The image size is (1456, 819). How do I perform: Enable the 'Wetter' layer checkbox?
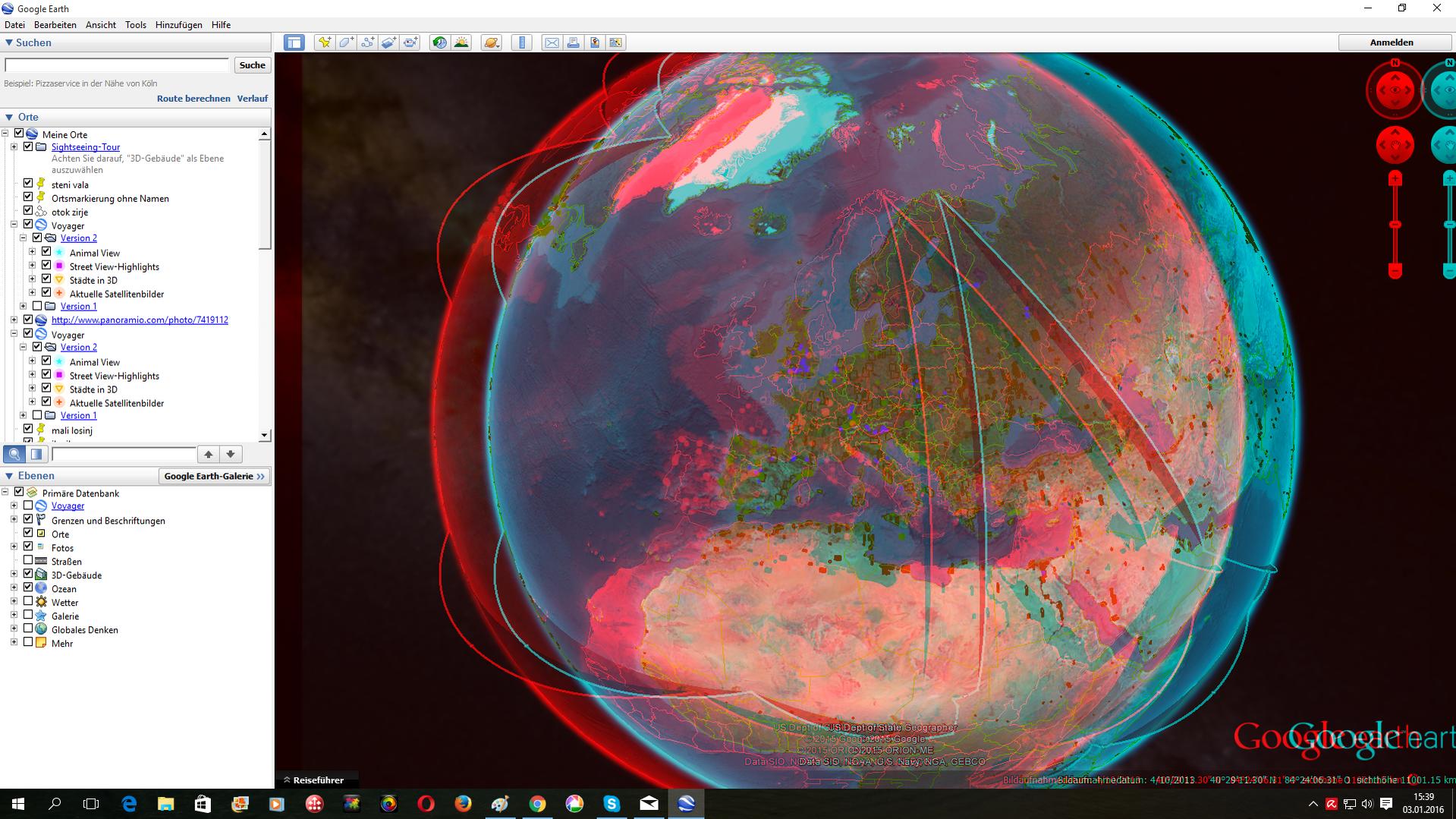(28, 602)
